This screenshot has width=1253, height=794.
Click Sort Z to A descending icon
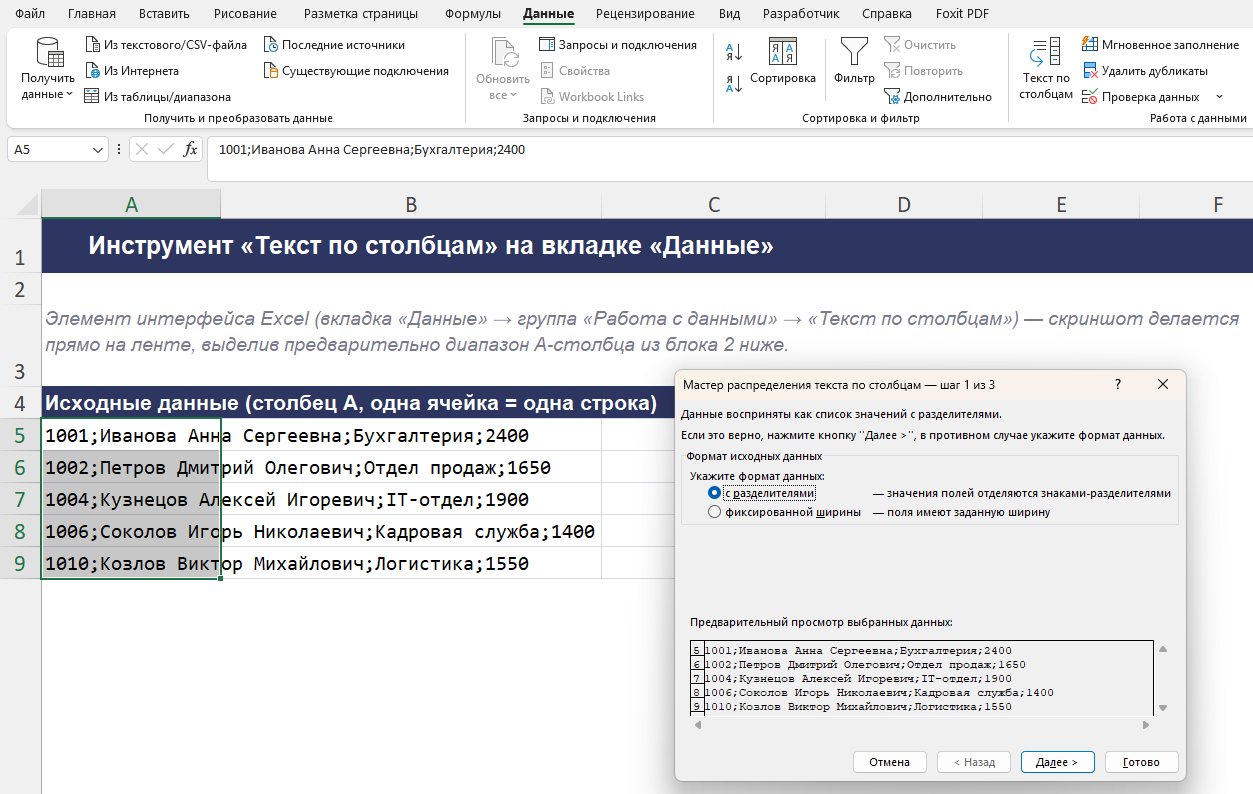(x=733, y=84)
